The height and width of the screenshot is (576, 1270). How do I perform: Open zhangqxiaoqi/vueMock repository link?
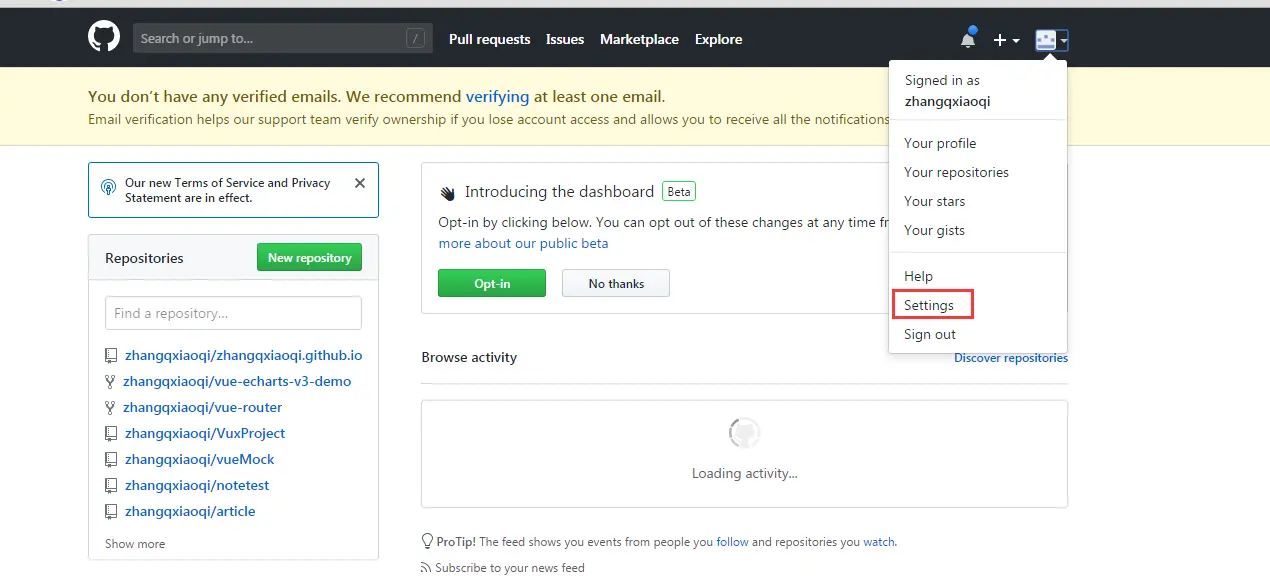point(200,459)
